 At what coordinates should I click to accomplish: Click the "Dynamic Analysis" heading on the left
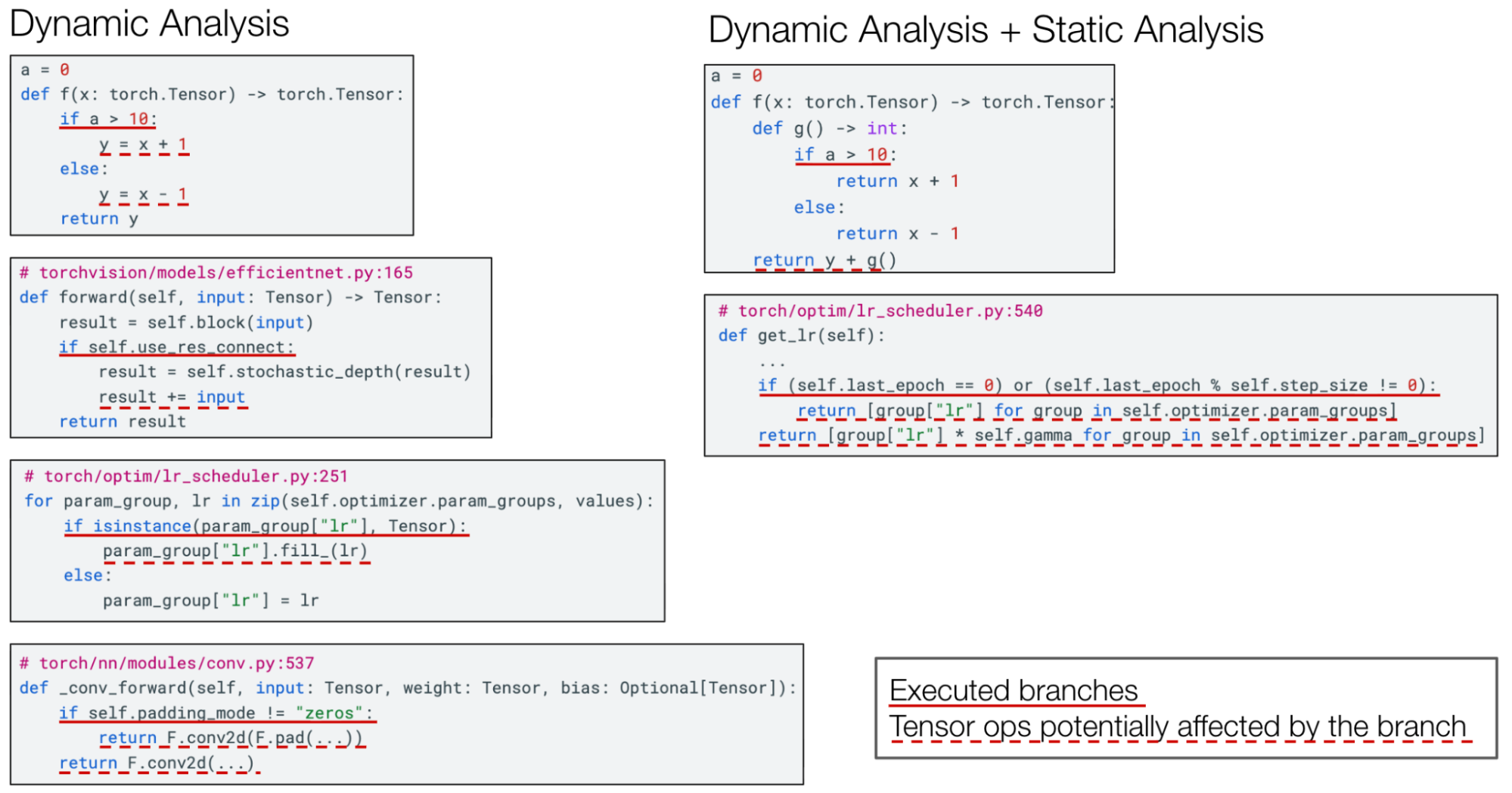point(149,23)
